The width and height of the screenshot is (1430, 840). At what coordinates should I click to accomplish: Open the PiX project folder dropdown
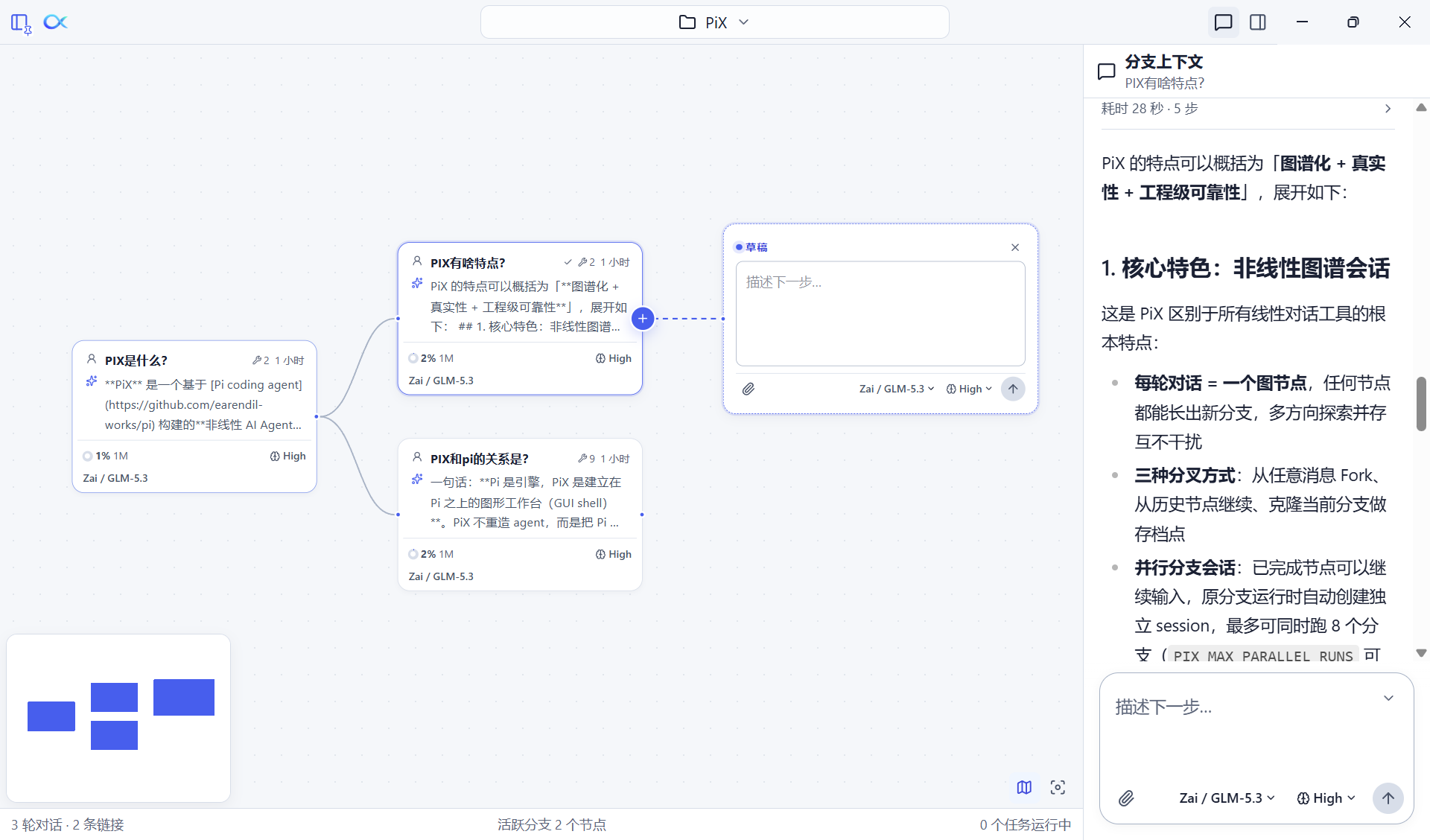click(714, 22)
